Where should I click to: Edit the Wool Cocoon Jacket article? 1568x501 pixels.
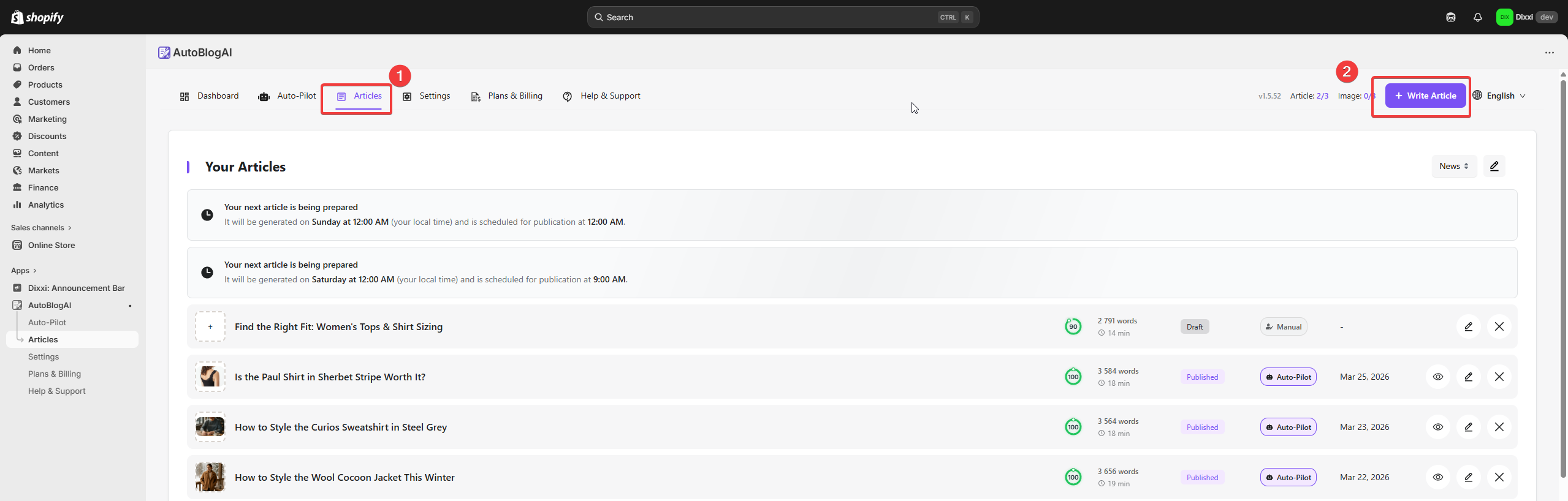tap(1468, 477)
